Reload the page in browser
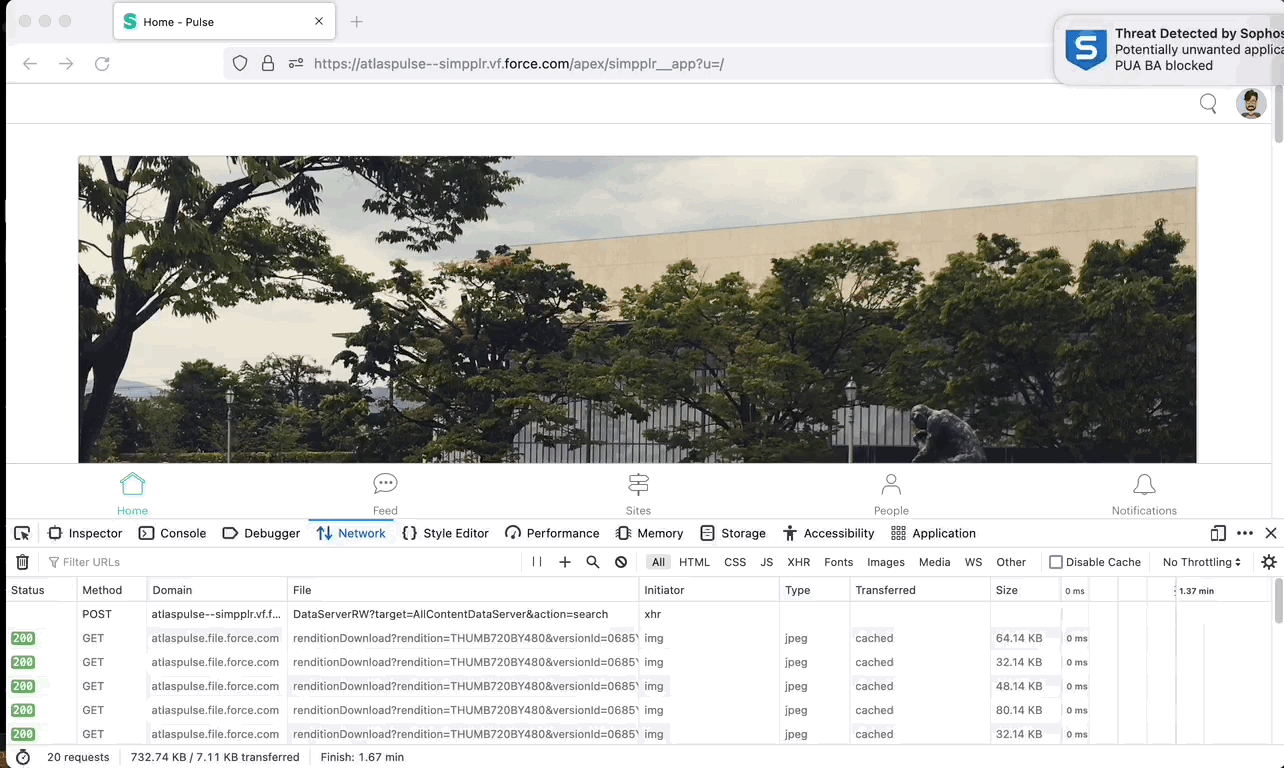This screenshot has height=768, width=1284. [102, 64]
